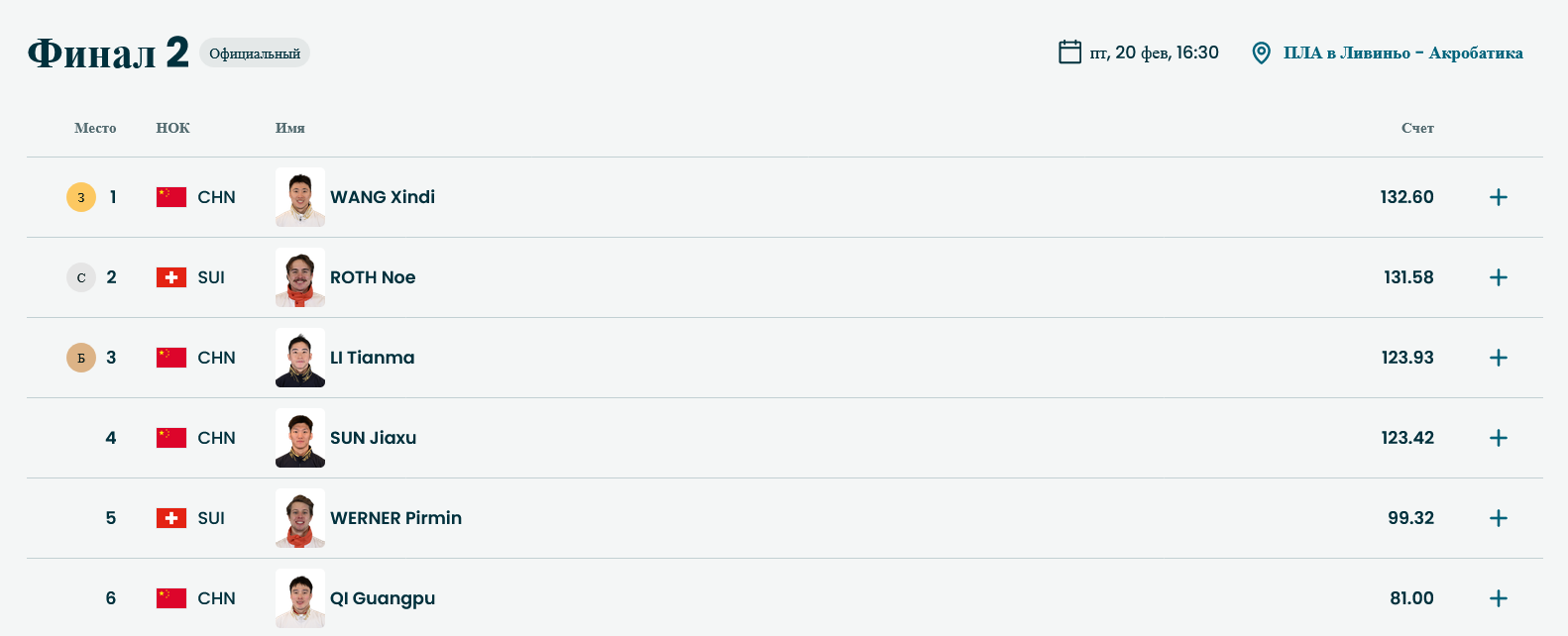Click the silver medal badge for second place

[81, 277]
